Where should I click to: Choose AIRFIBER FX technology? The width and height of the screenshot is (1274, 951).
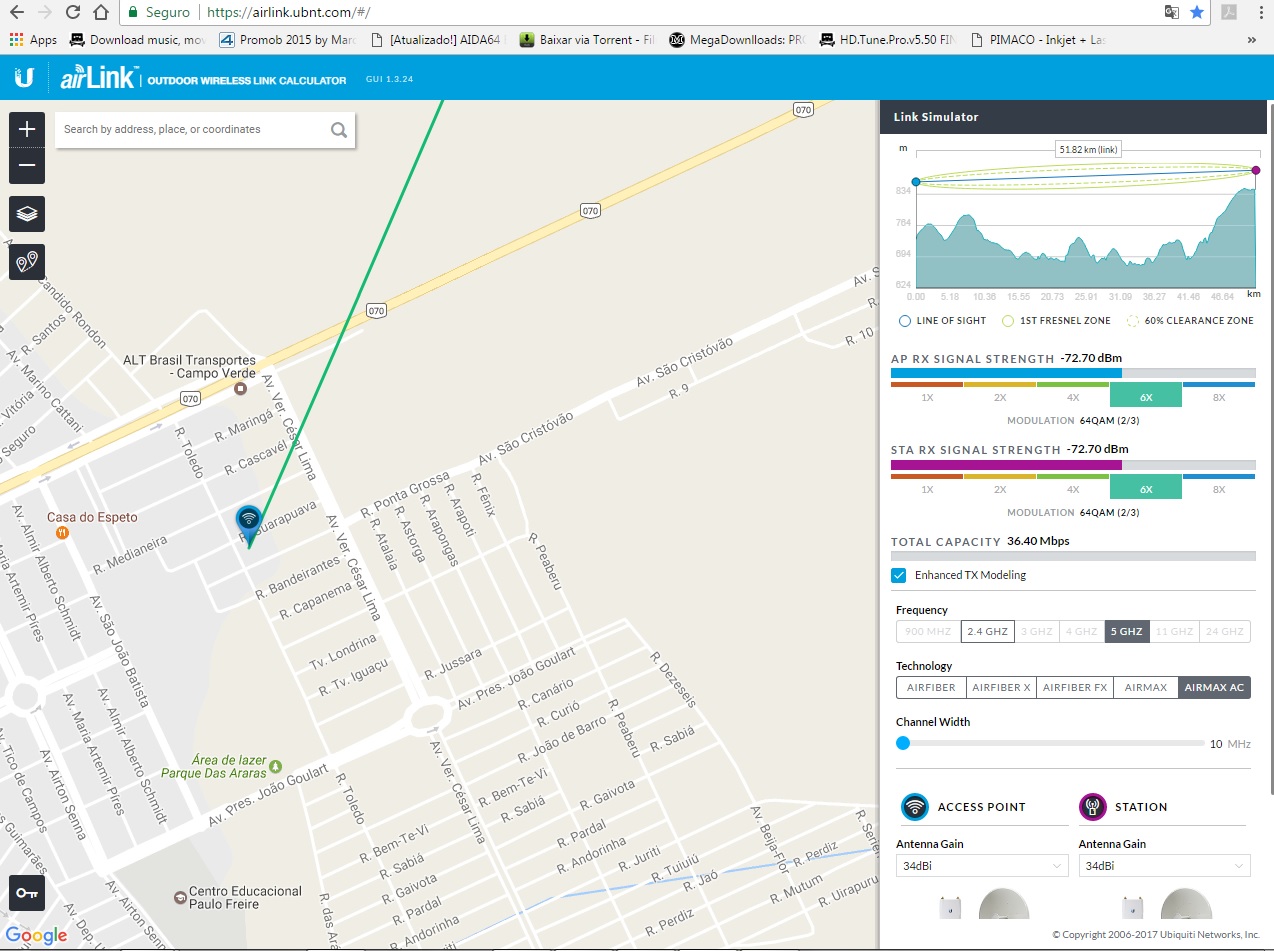[x=1075, y=687]
